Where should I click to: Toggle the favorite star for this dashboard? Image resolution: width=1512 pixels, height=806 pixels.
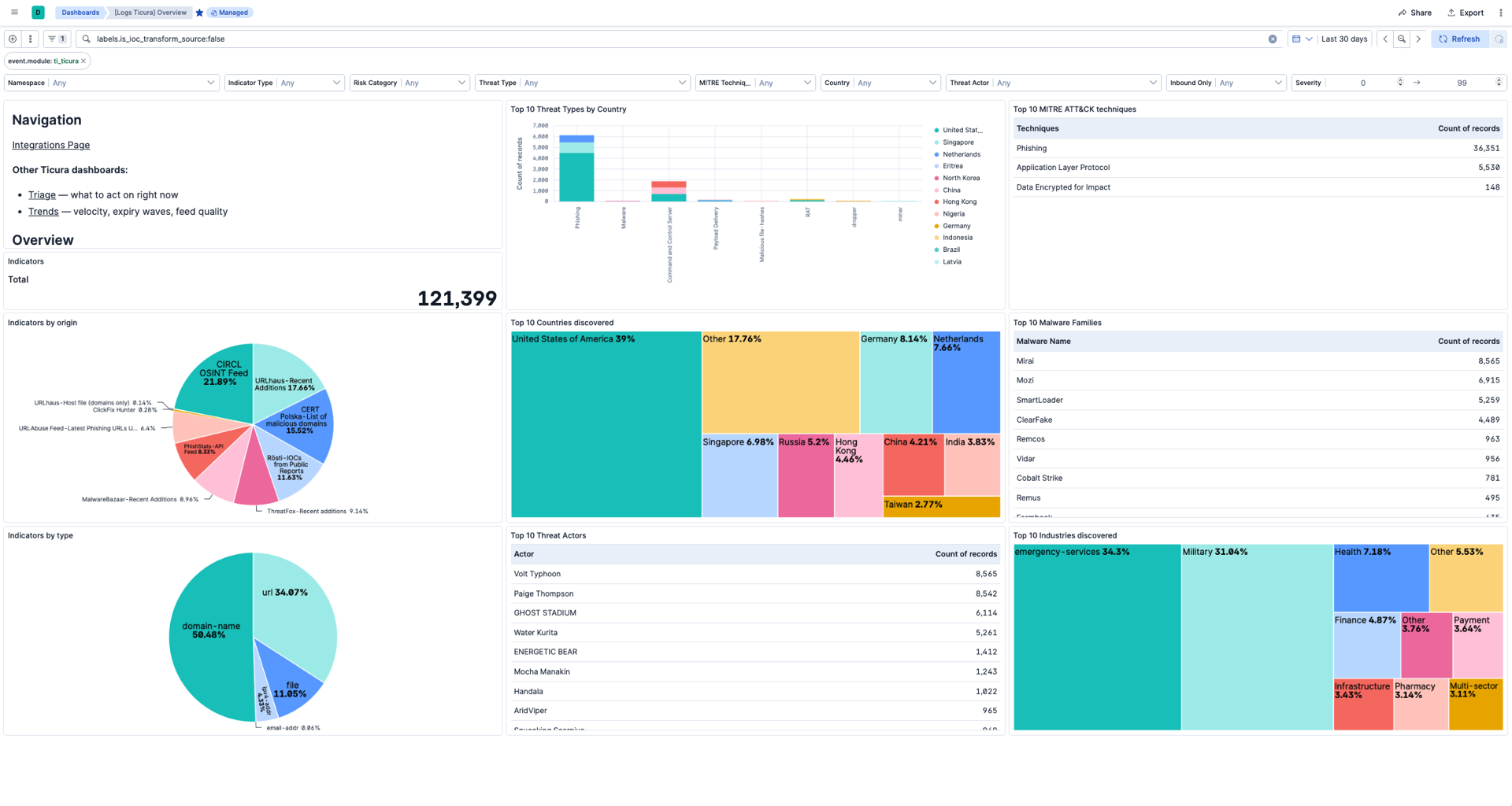pos(199,13)
